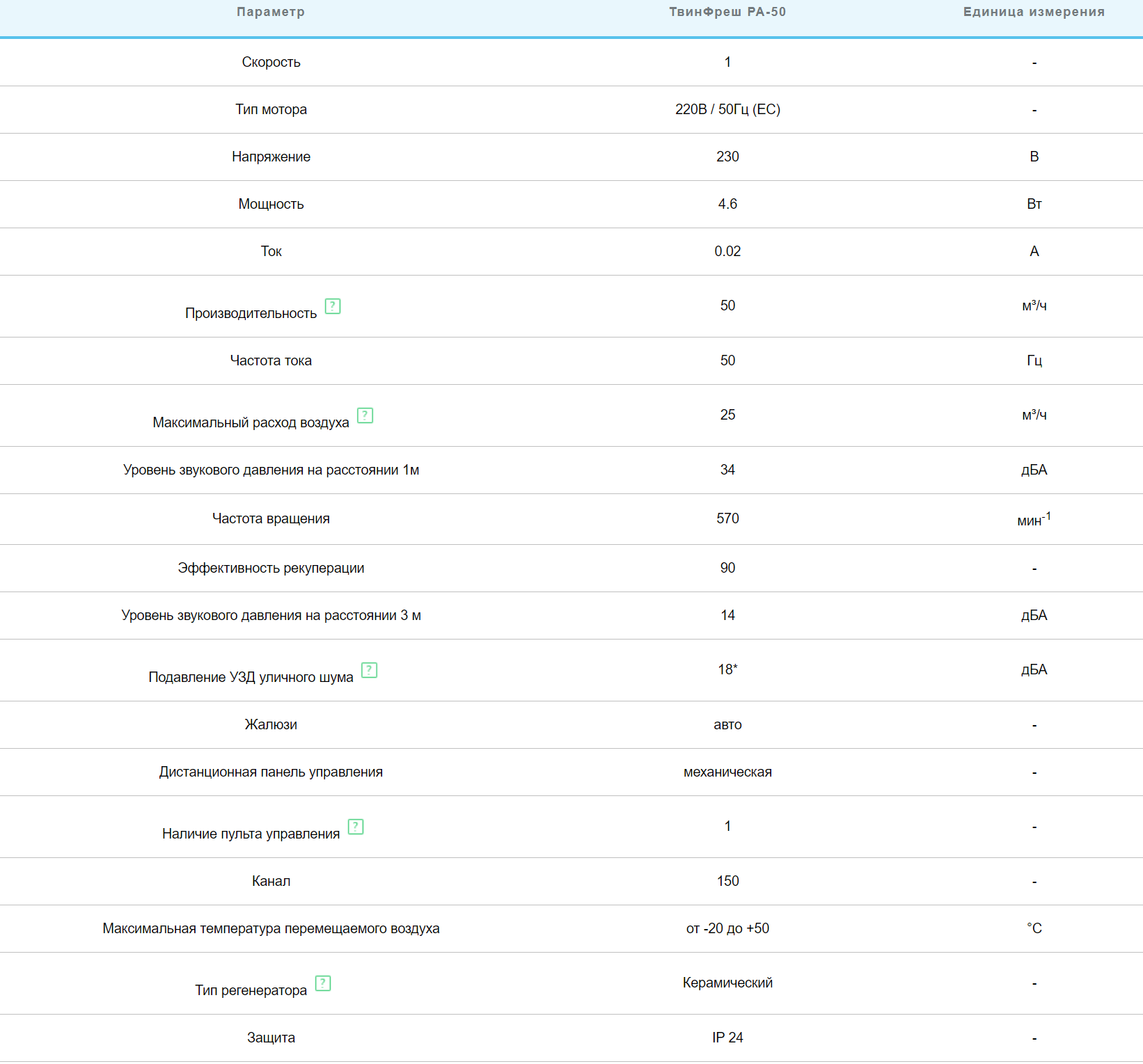The image size is (1143, 1064).
Task: Select the value механическая
Action: tap(727, 772)
